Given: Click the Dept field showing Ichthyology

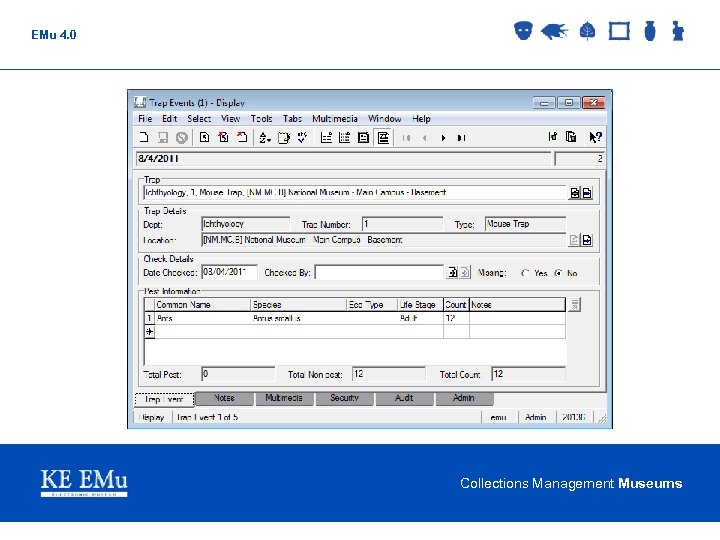Looking at the screenshot, I should (x=246, y=224).
